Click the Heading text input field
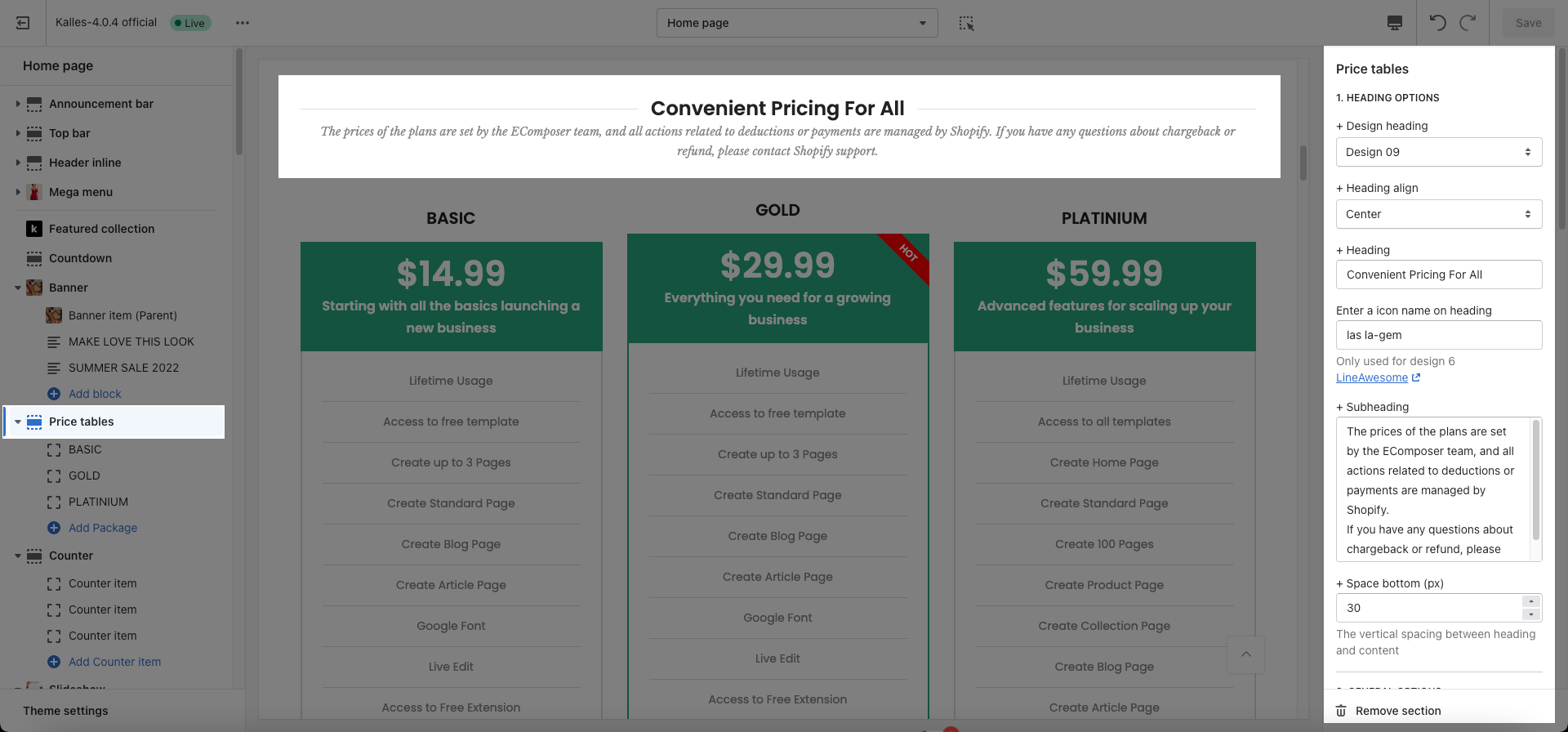The width and height of the screenshot is (1568, 732). [x=1439, y=274]
